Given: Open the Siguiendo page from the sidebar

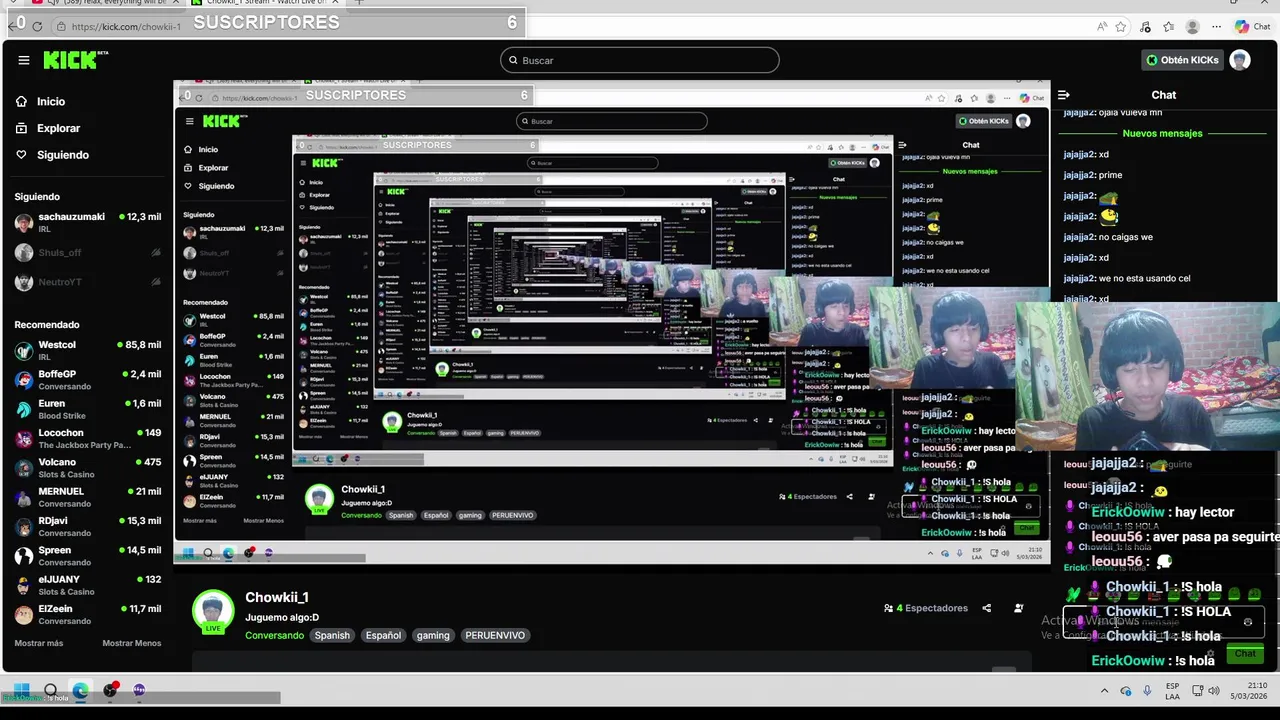Looking at the screenshot, I should pos(53,155).
